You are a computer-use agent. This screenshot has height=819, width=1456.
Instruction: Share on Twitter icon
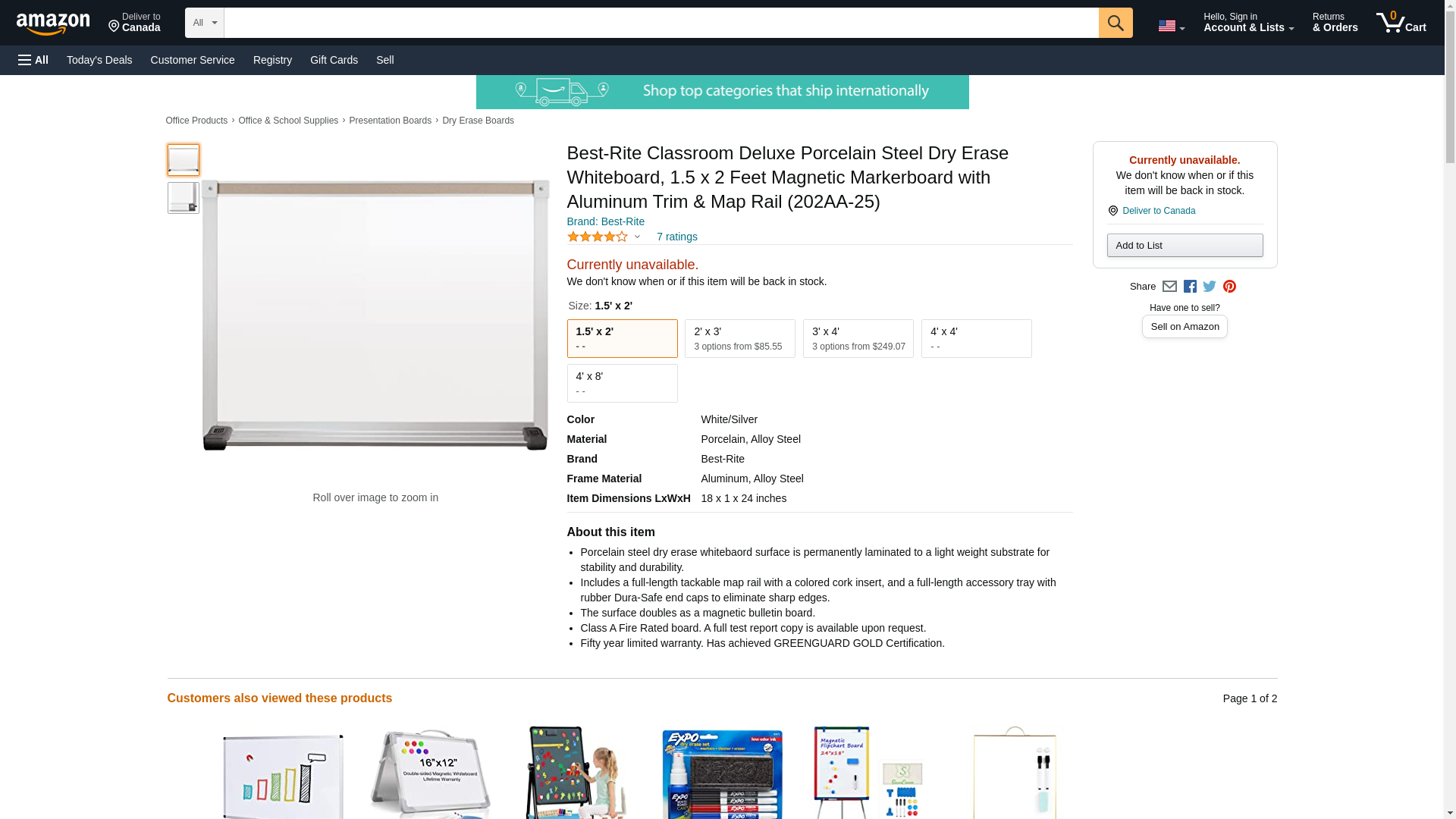pyautogui.click(x=1210, y=287)
